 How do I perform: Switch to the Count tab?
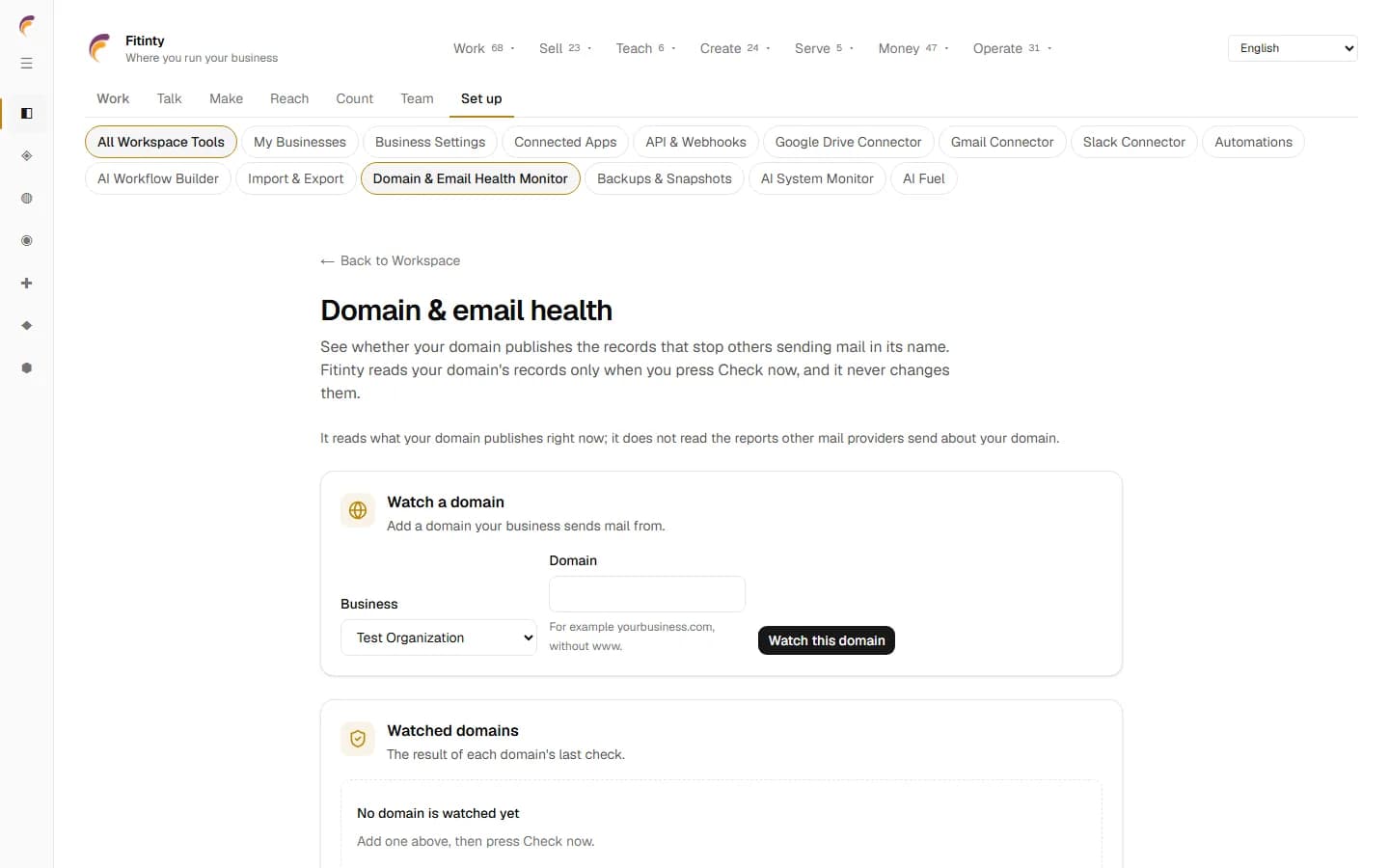(x=354, y=98)
